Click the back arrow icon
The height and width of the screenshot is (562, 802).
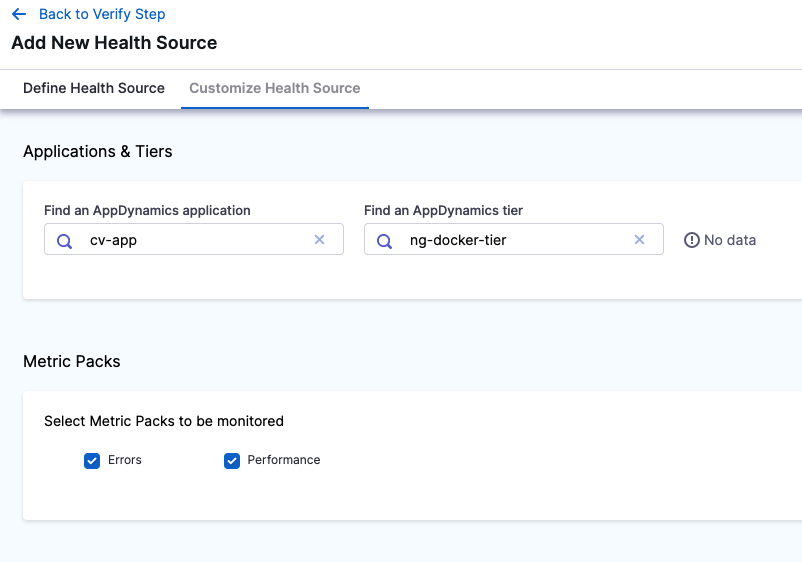19,14
